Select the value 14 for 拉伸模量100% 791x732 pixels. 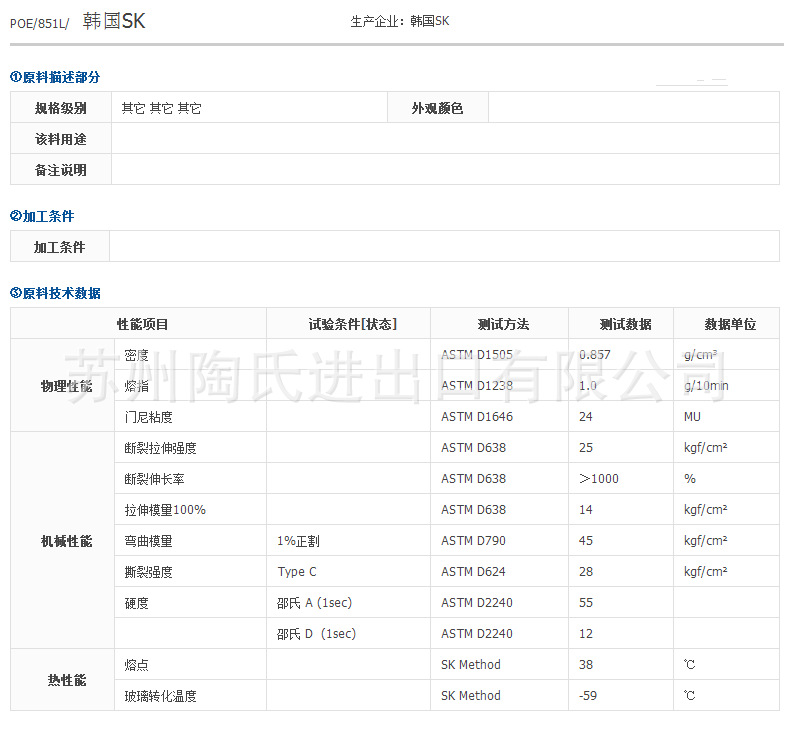586,510
